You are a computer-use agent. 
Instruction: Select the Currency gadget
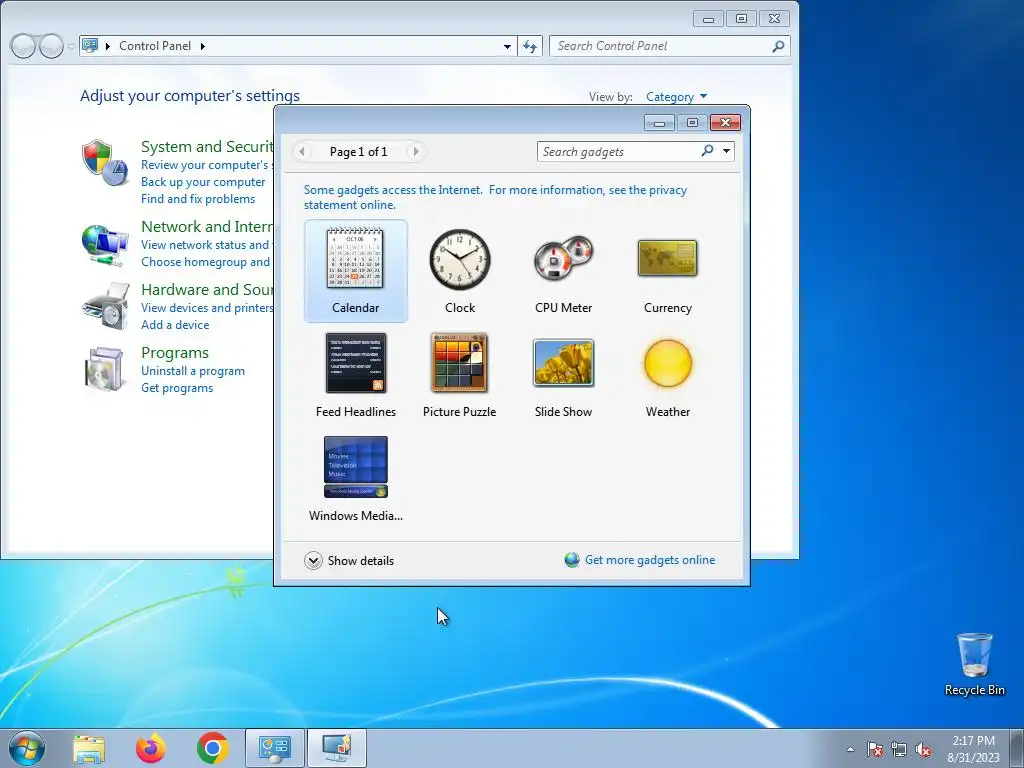click(x=667, y=271)
